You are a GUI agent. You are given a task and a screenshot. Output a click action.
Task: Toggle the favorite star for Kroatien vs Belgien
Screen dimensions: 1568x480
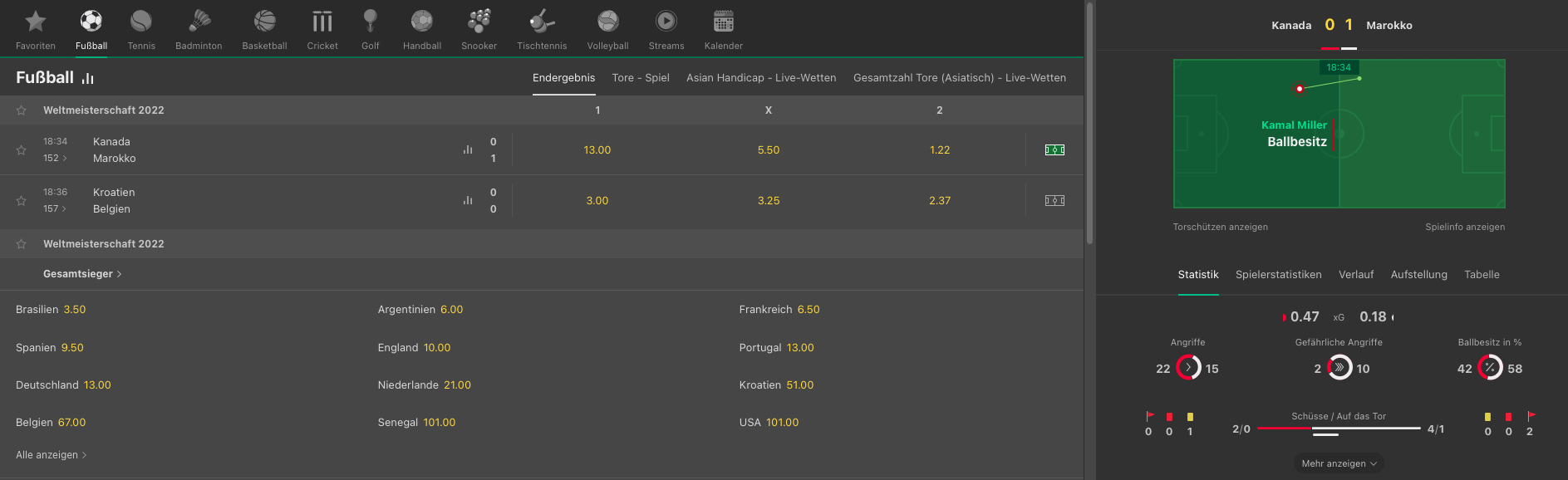[x=22, y=201]
